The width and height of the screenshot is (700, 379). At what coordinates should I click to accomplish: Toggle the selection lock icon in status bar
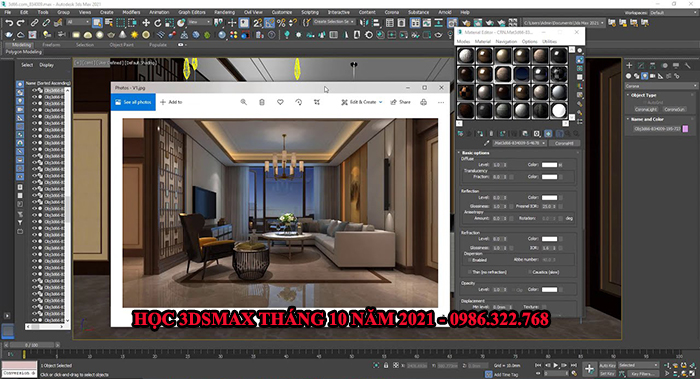[x=386, y=365]
